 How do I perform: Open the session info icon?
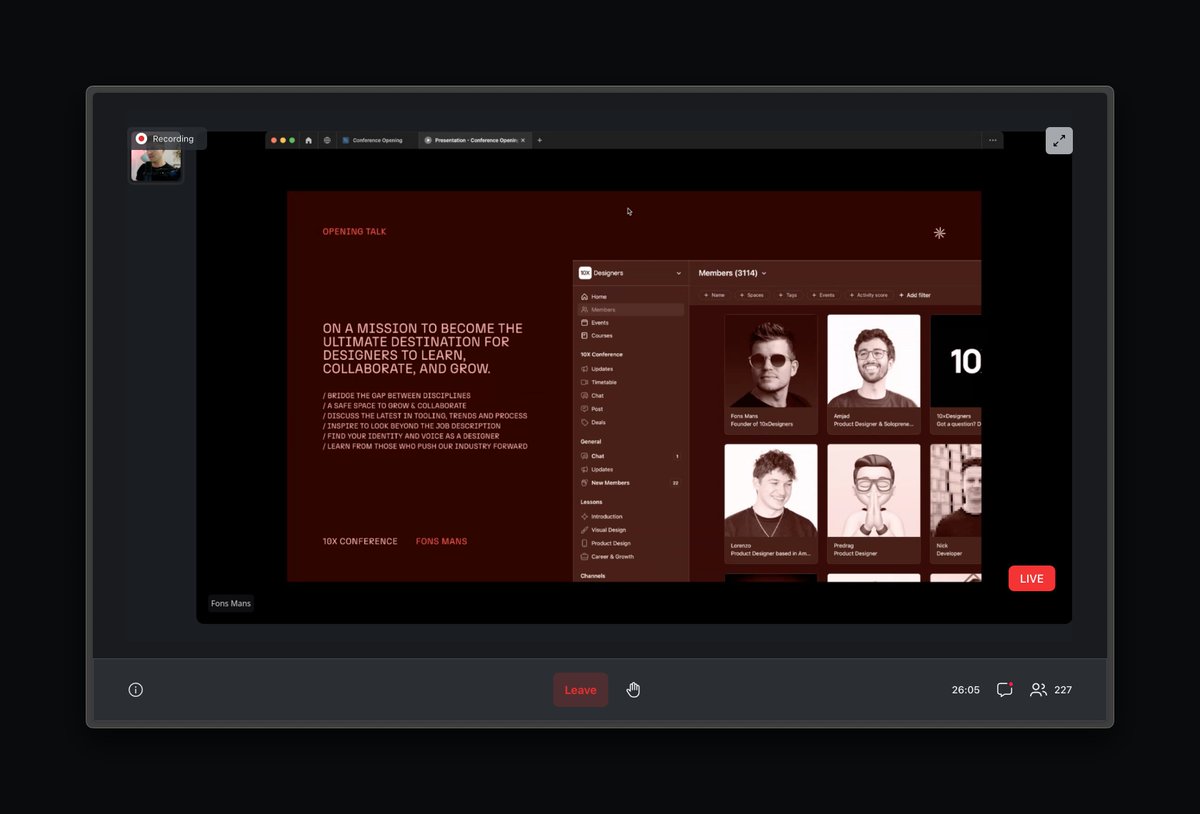click(136, 690)
